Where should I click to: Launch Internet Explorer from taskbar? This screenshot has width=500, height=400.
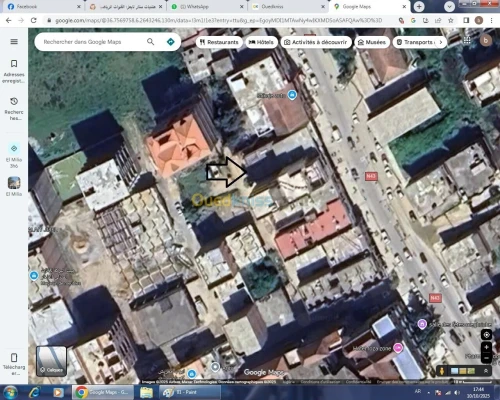point(34,392)
